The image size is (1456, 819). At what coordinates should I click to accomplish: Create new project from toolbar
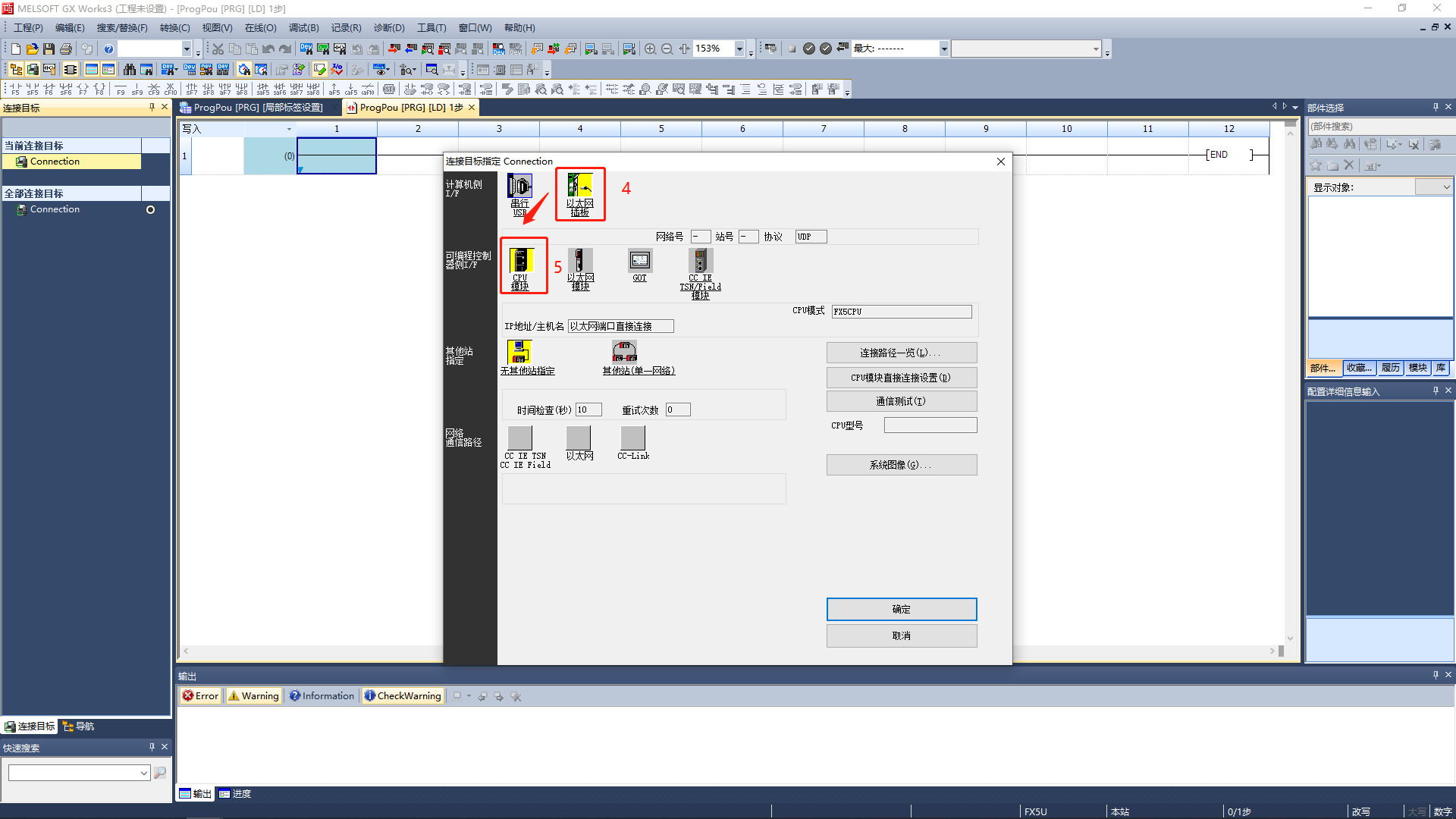coord(16,49)
